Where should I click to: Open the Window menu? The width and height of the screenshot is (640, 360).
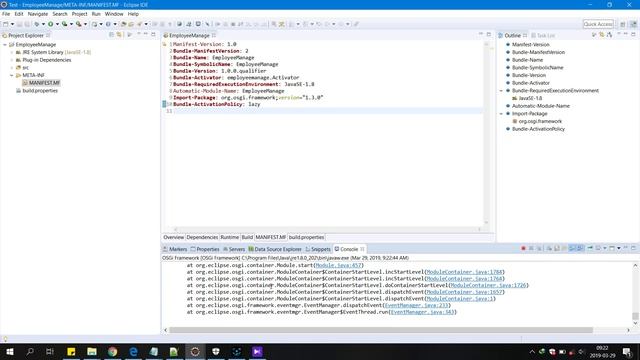(x=114, y=14)
